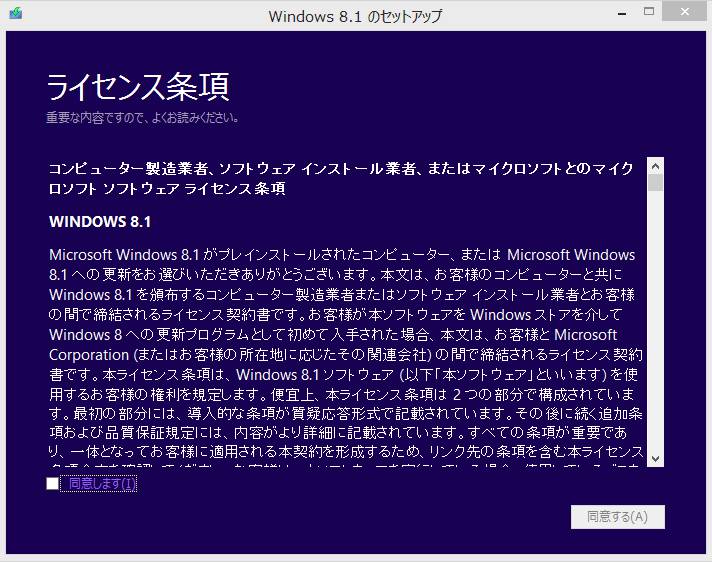This screenshot has width=712, height=562.
Task: Click the 同意します(I) label text
Action: [101, 484]
